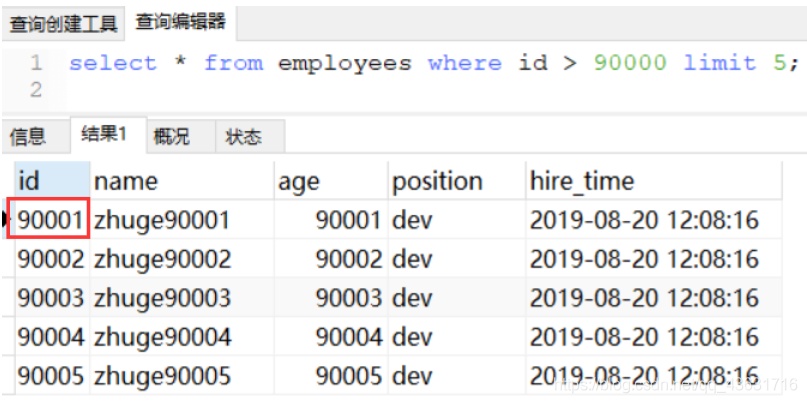
Task: Select the age cell showing 90003
Action: tap(348, 298)
